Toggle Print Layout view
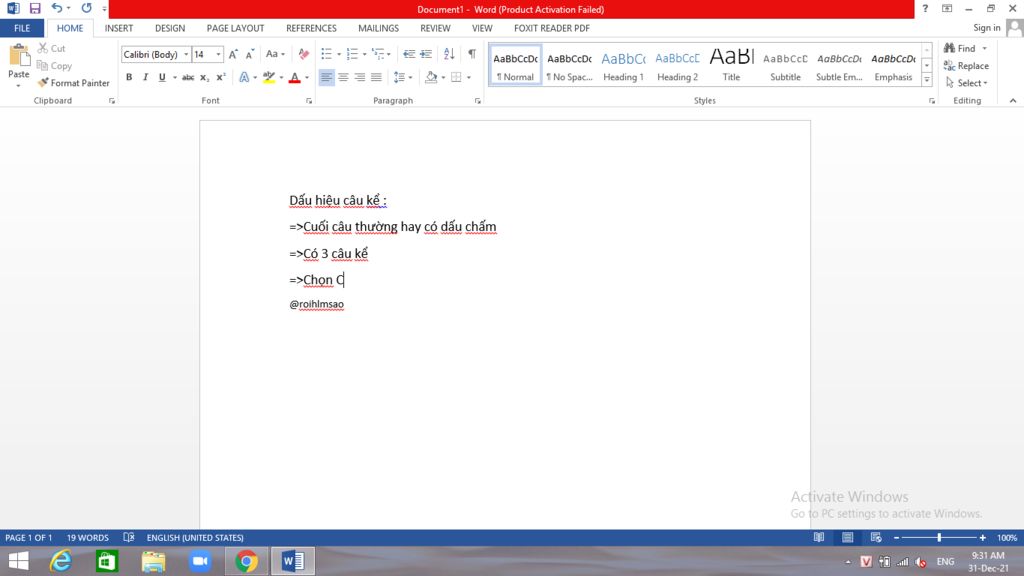1024x576 pixels. tap(847, 537)
